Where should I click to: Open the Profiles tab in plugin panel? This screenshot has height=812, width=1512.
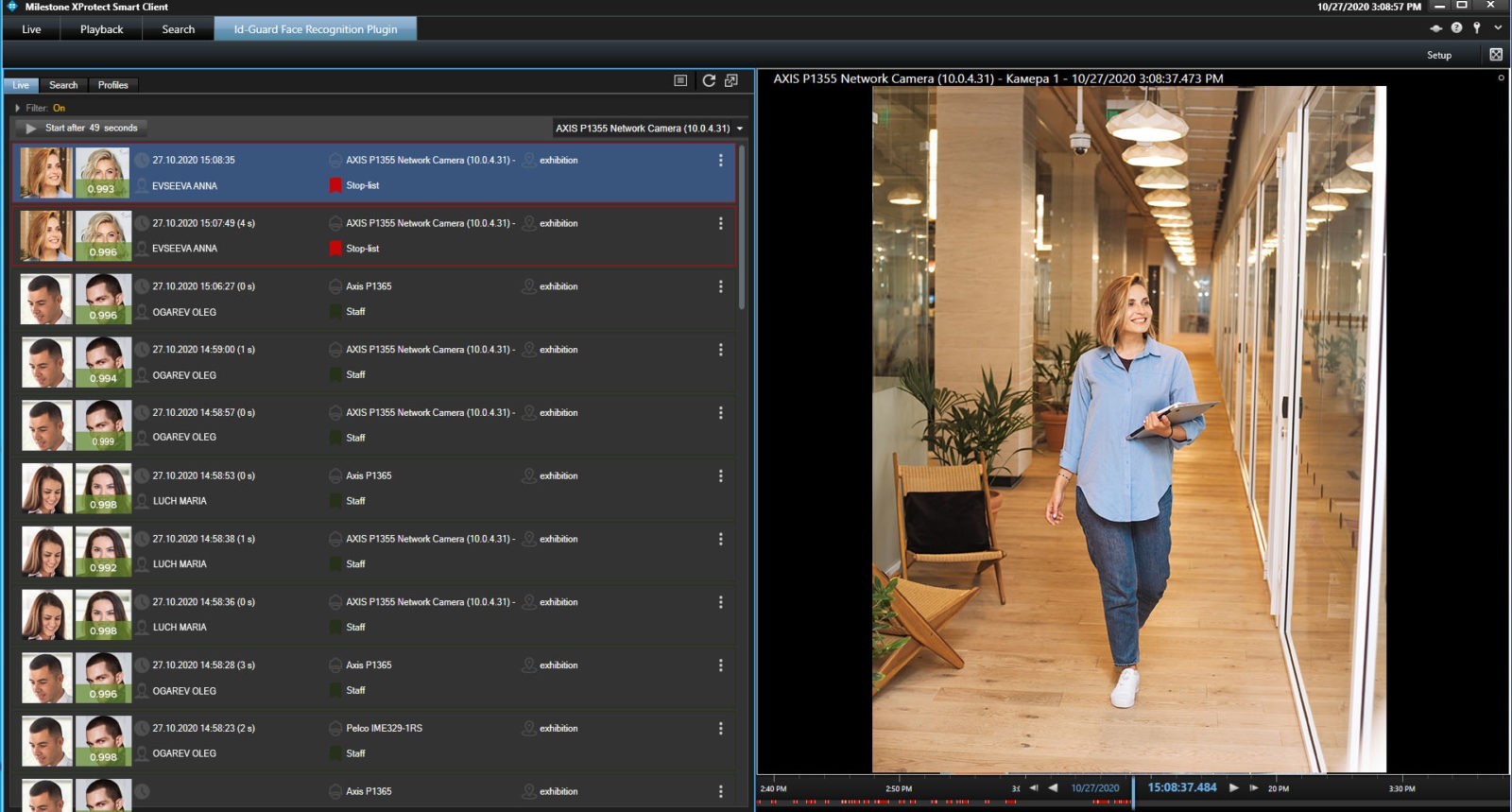point(112,85)
